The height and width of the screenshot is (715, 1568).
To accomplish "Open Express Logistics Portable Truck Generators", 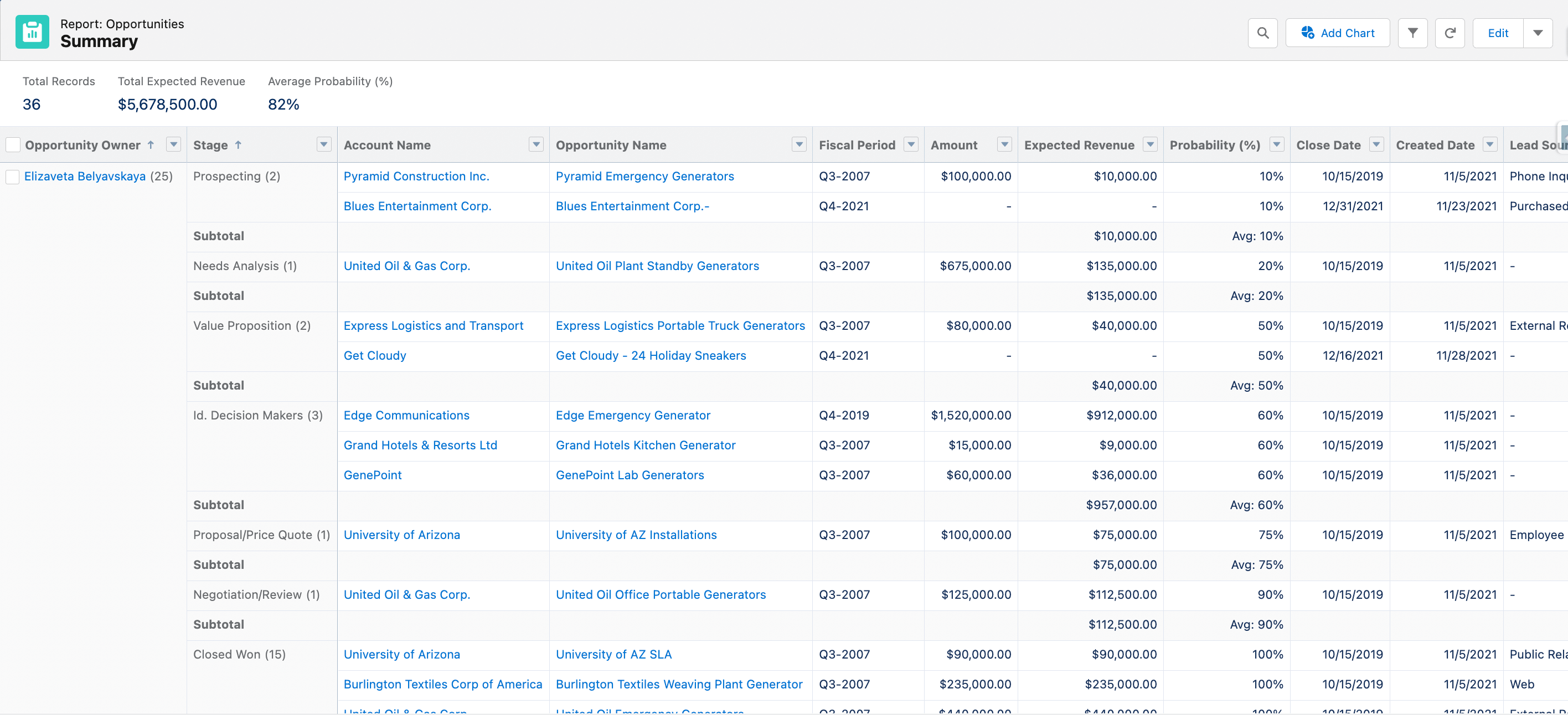I will click(680, 325).
